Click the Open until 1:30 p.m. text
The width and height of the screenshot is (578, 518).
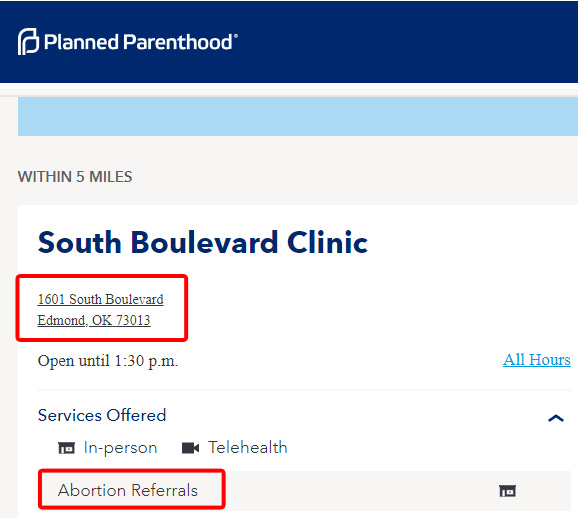click(x=108, y=361)
